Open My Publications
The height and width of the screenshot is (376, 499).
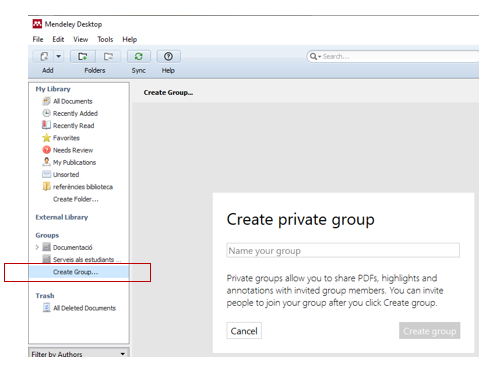tap(74, 162)
